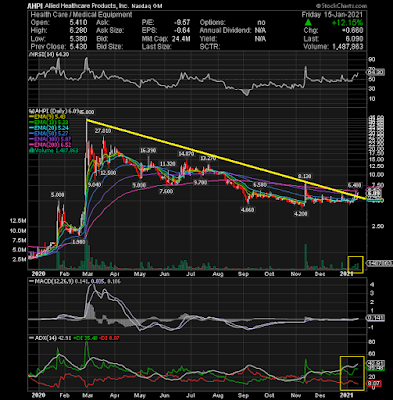
Task: Click the 9.040 low price label
Action: [x=94, y=184]
